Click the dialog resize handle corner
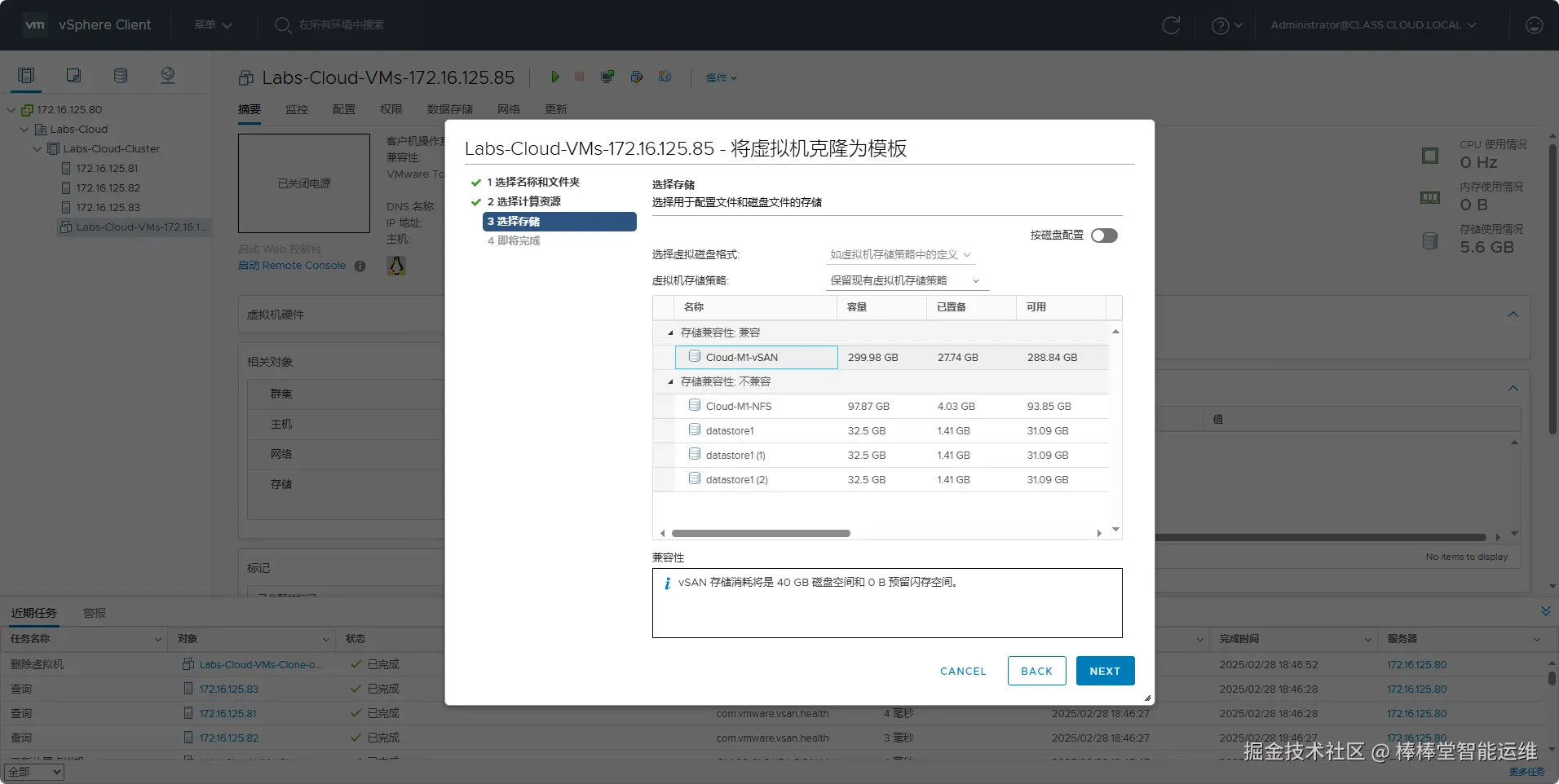 tap(1147, 698)
